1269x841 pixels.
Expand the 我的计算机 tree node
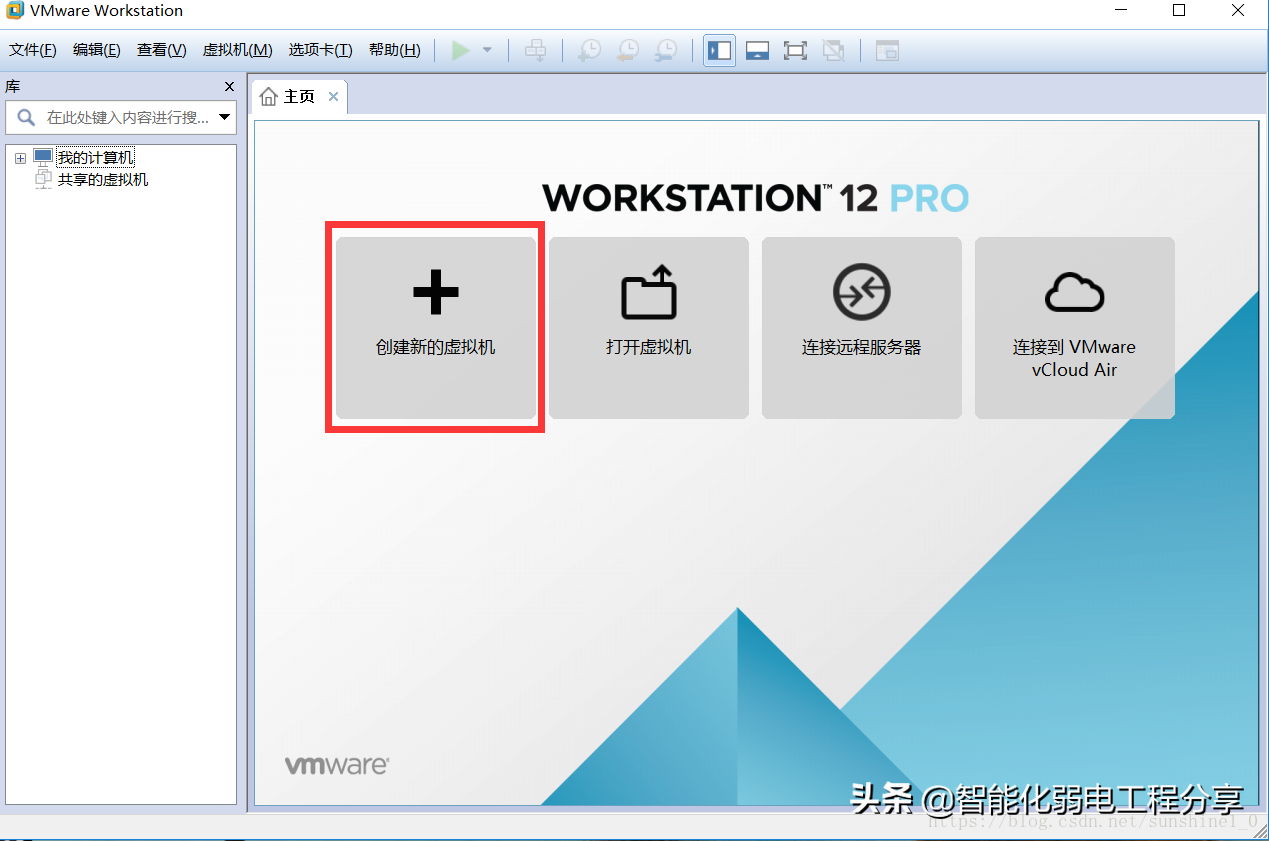(20, 157)
